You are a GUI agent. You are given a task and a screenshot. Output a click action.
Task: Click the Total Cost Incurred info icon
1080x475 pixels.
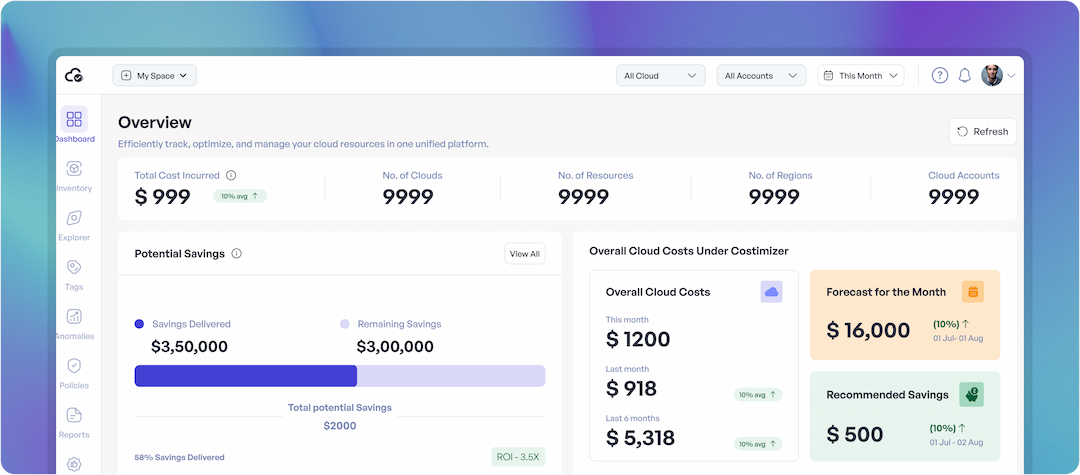[x=231, y=176]
